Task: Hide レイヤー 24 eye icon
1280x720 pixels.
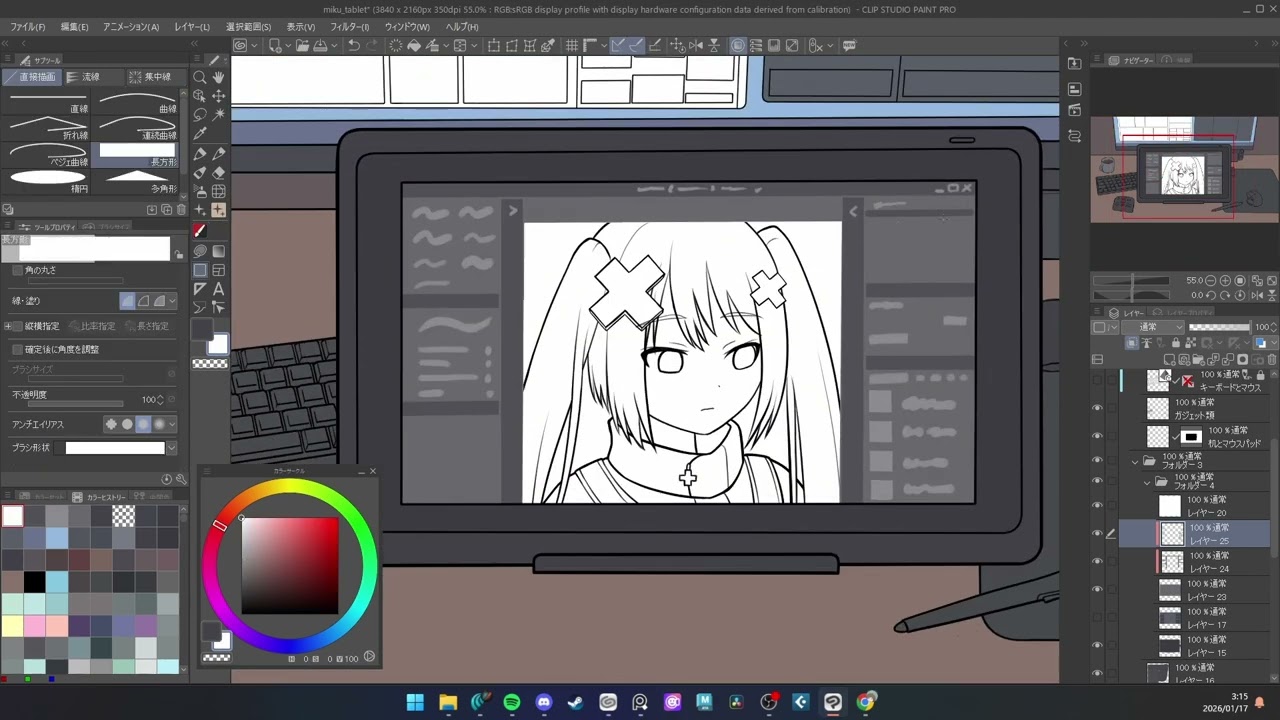Action: coord(1097,561)
